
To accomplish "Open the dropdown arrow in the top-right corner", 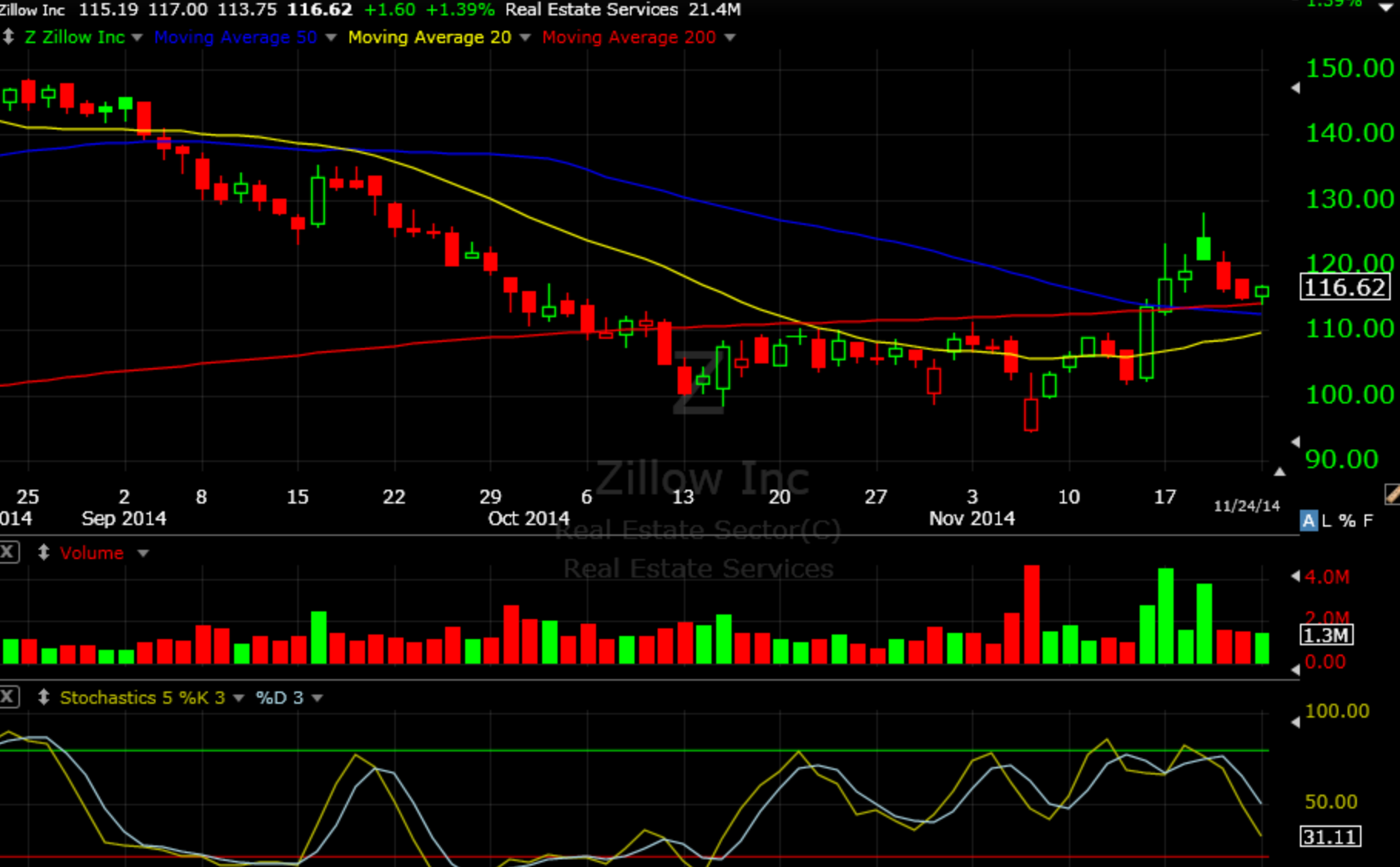I will tap(1385, 6).
